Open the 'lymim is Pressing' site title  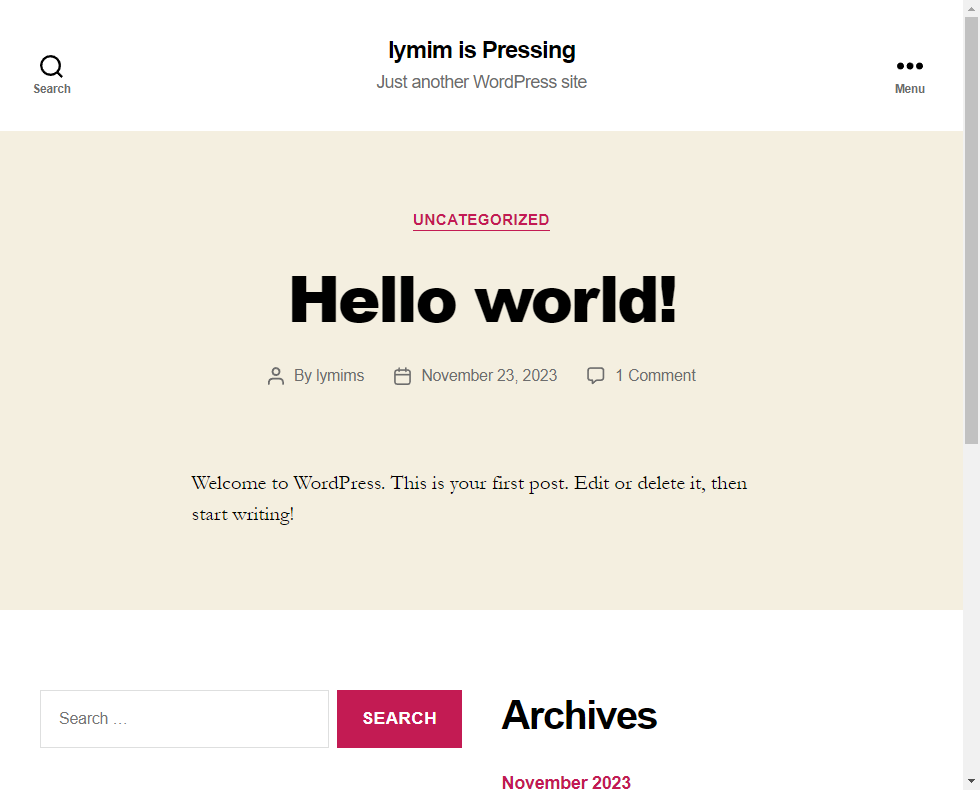(x=482, y=50)
